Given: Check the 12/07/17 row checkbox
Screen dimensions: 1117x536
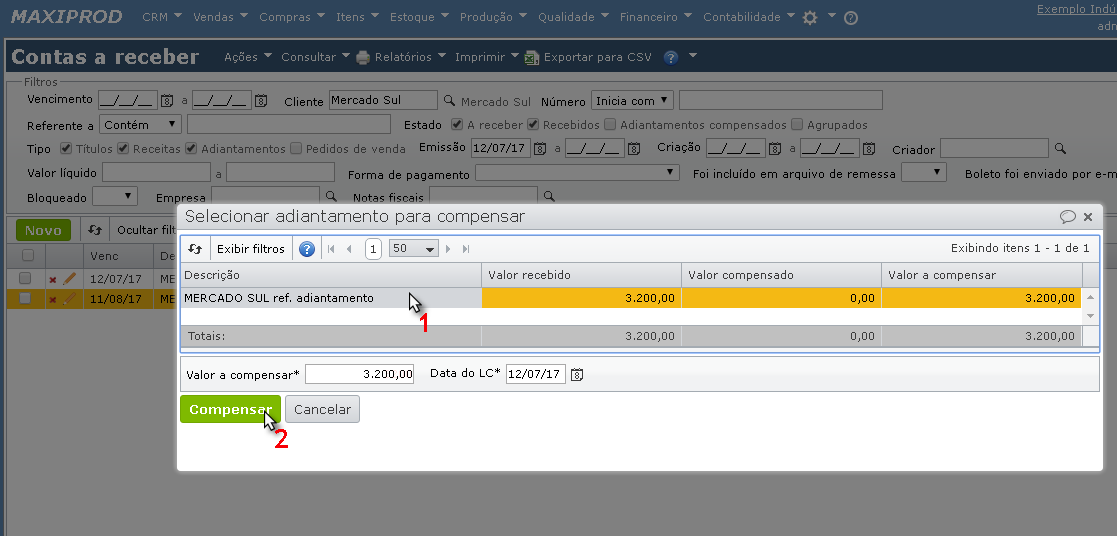Looking at the screenshot, I should click(x=25, y=278).
